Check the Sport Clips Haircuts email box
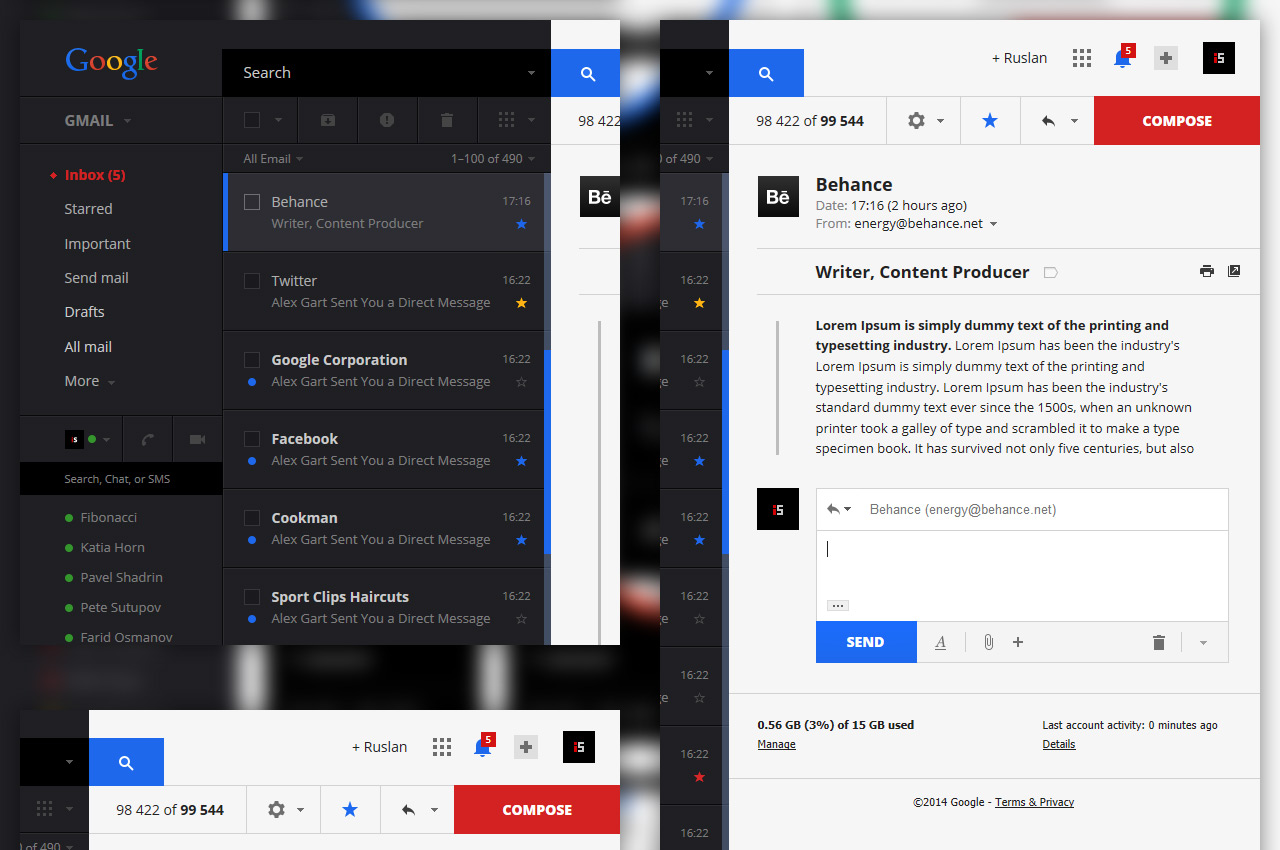The image size is (1280, 850). (252, 597)
